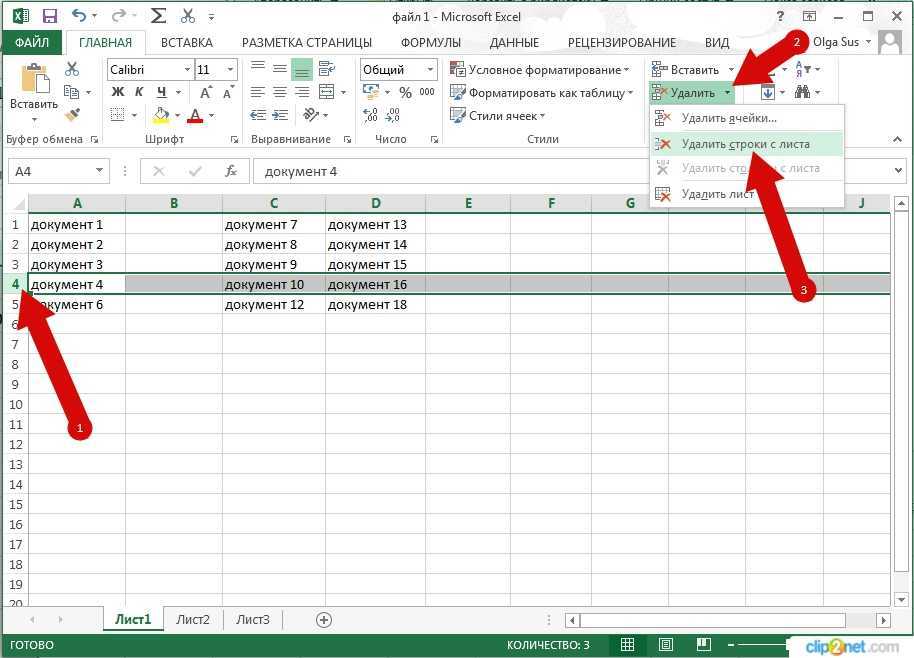Switch to Page Layout view in status bar
The width and height of the screenshot is (914, 658).
pyautogui.click(x=666, y=645)
